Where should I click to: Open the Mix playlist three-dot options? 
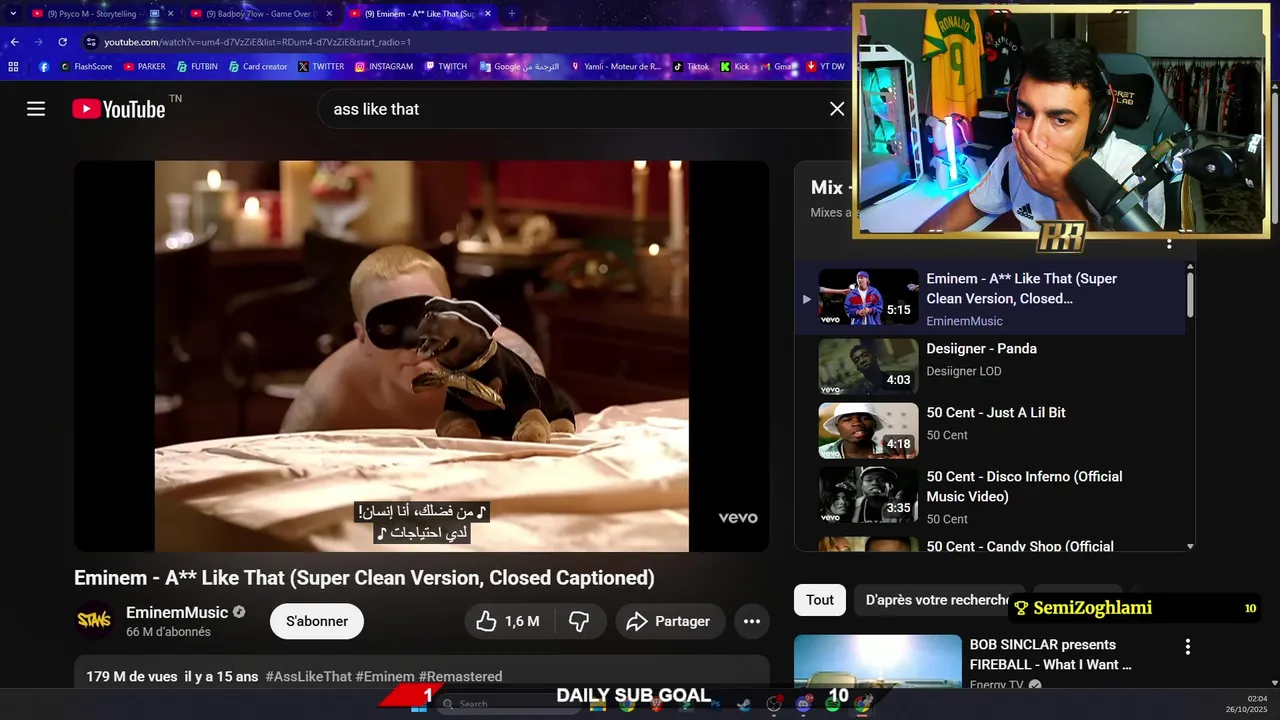[1169, 243]
